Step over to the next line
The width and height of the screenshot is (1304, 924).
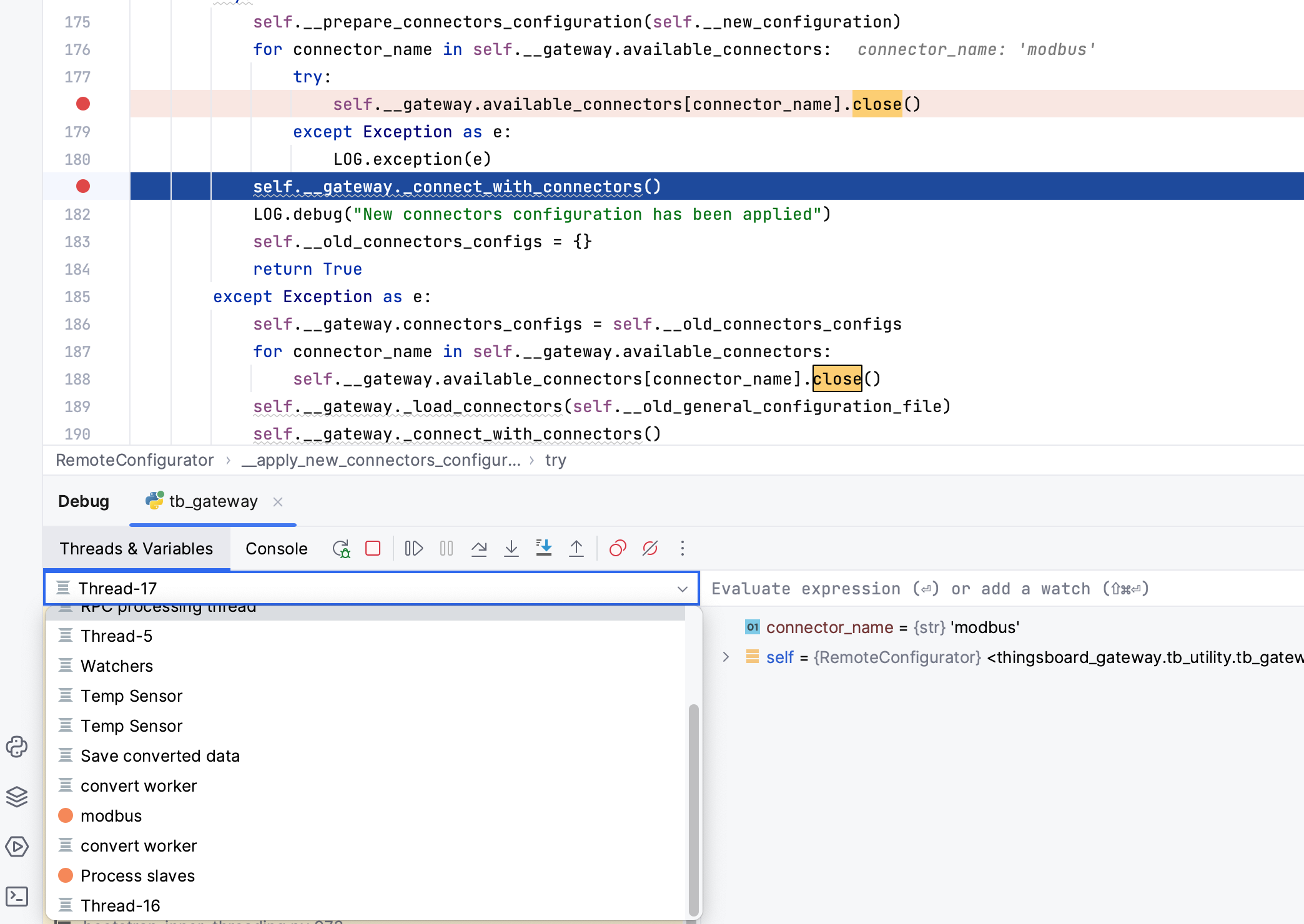tap(480, 548)
